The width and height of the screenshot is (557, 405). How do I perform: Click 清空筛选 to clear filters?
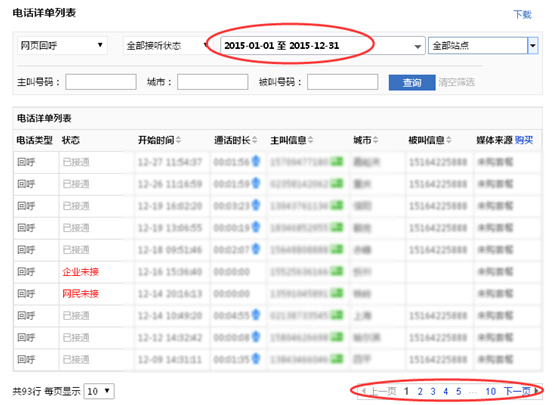[x=456, y=82]
